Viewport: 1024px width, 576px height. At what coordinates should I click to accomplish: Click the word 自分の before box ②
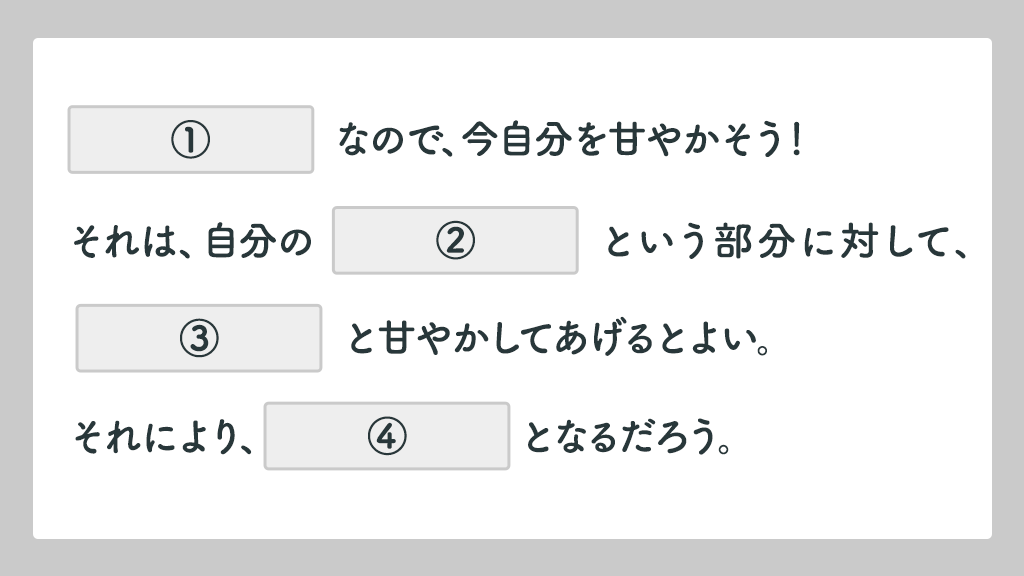[x=259, y=241]
